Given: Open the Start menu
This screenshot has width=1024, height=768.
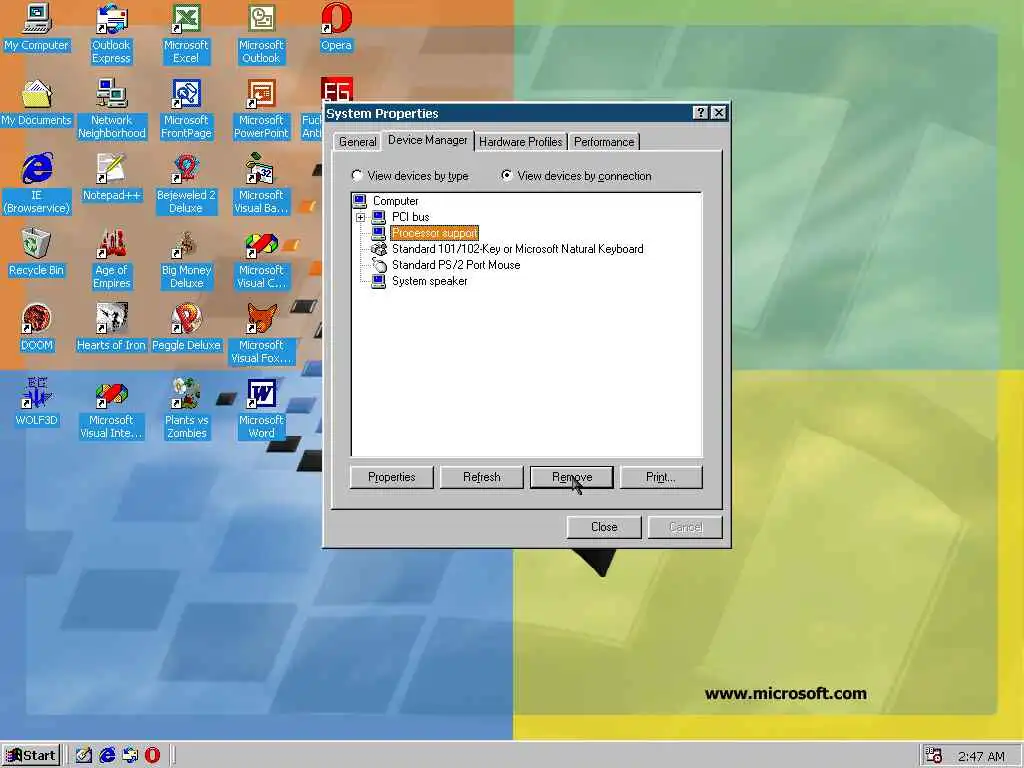Looking at the screenshot, I should click(x=31, y=756).
